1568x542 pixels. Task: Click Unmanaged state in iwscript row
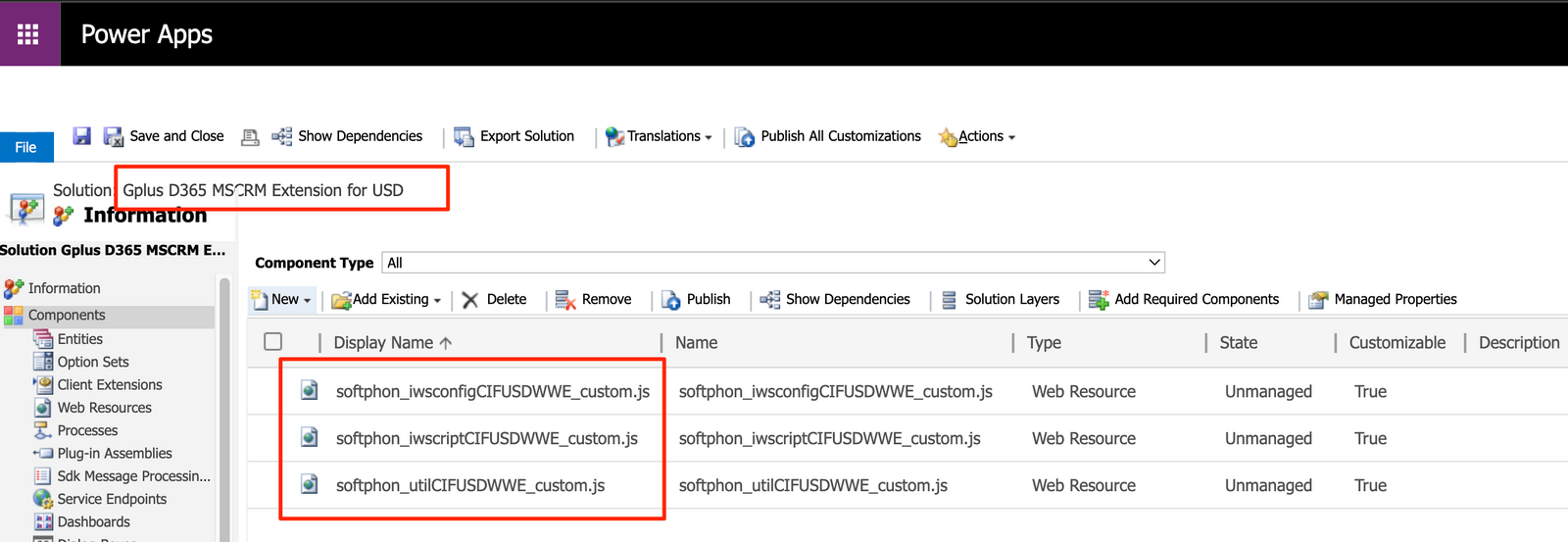click(1268, 438)
